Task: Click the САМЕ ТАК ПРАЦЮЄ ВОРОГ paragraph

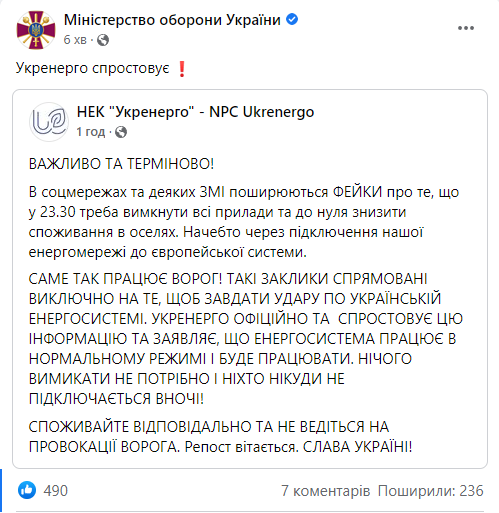Action: (x=246, y=339)
